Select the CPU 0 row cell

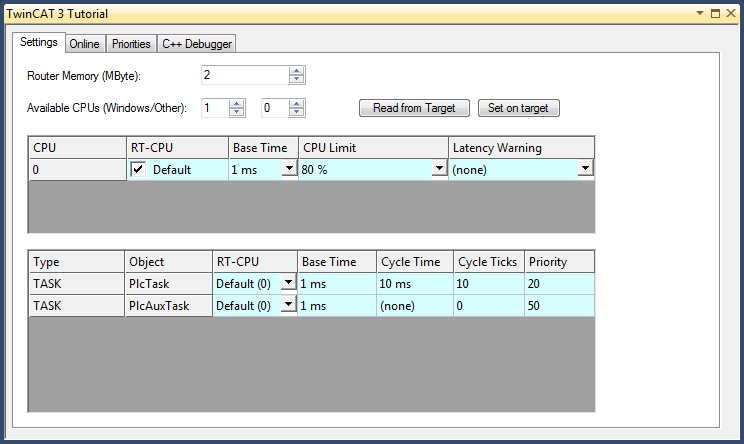pos(77,170)
